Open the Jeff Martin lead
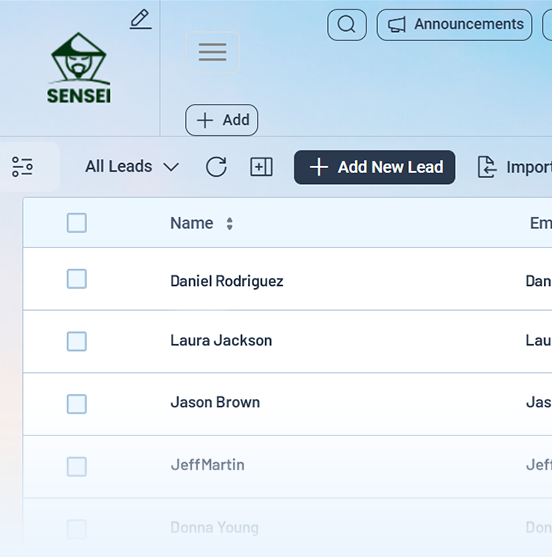The width and height of the screenshot is (552, 557). point(207,465)
